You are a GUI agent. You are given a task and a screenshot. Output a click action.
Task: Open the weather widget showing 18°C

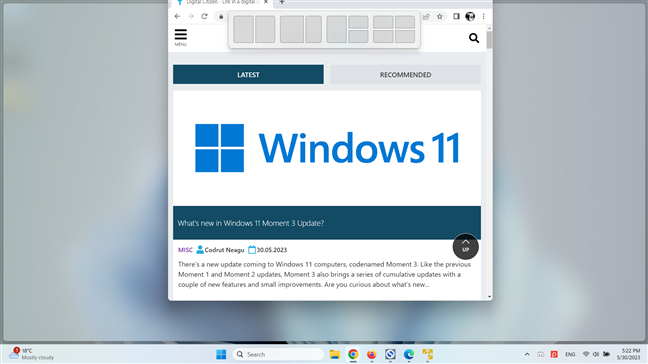click(x=32, y=354)
